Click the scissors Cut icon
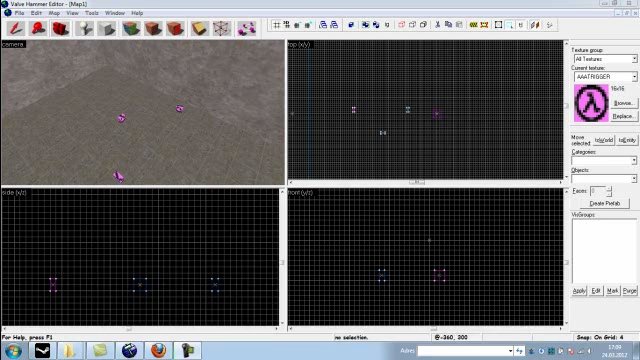640x360 pixels. pyautogui.click(x=438, y=25)
